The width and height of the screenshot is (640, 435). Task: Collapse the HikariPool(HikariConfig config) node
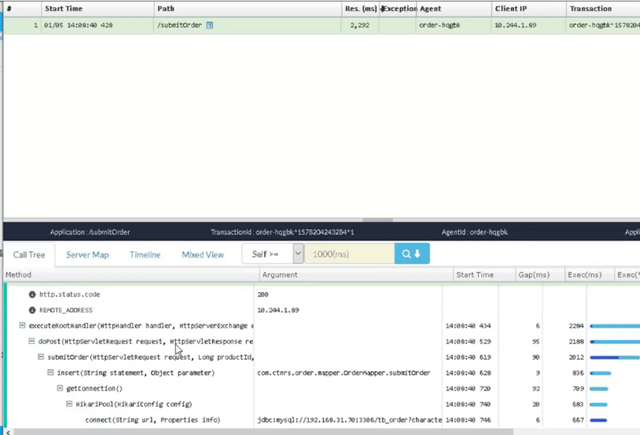(69, 404)
